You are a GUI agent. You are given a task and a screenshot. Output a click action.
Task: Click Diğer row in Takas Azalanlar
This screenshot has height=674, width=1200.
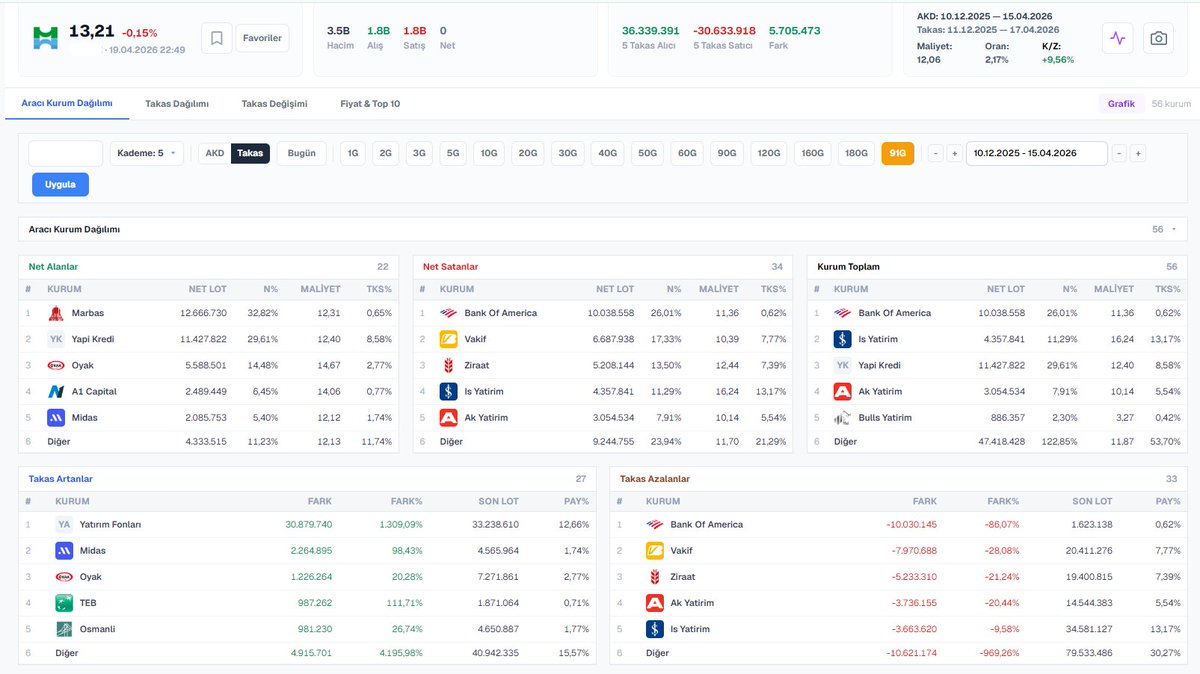click(899, 653)
